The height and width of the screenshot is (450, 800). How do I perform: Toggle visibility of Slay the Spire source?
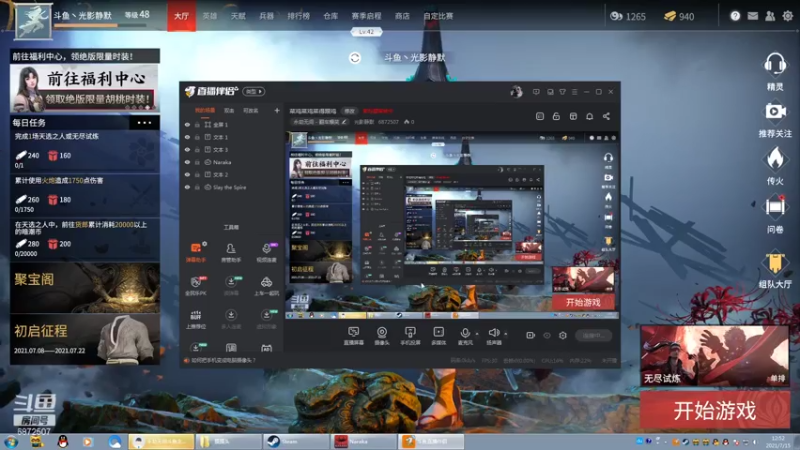click(x=187, y=187)
